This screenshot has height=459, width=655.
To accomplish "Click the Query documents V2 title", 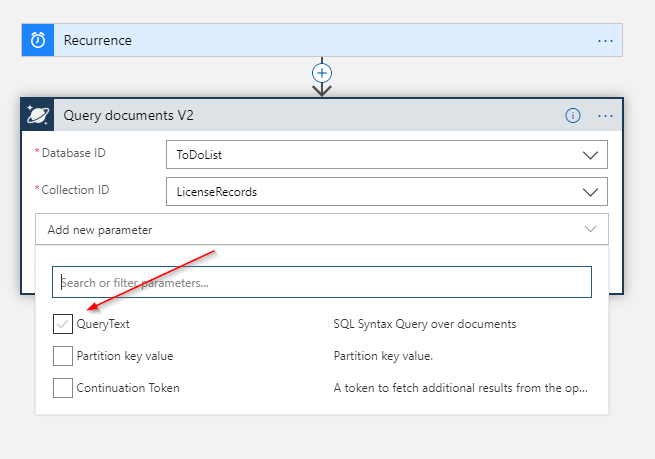I will tap(128, 115).
